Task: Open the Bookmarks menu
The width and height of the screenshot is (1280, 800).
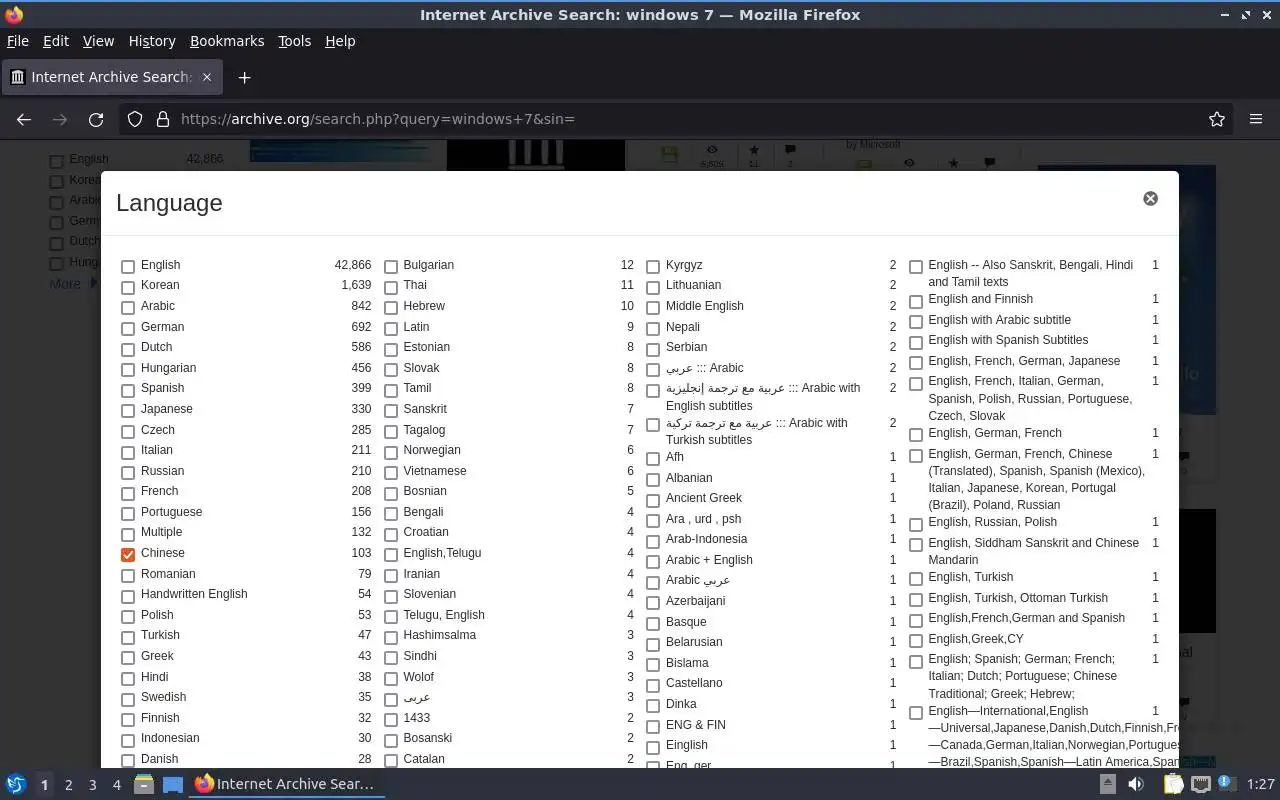Action: pyautogui.click(x=227, y=41)
